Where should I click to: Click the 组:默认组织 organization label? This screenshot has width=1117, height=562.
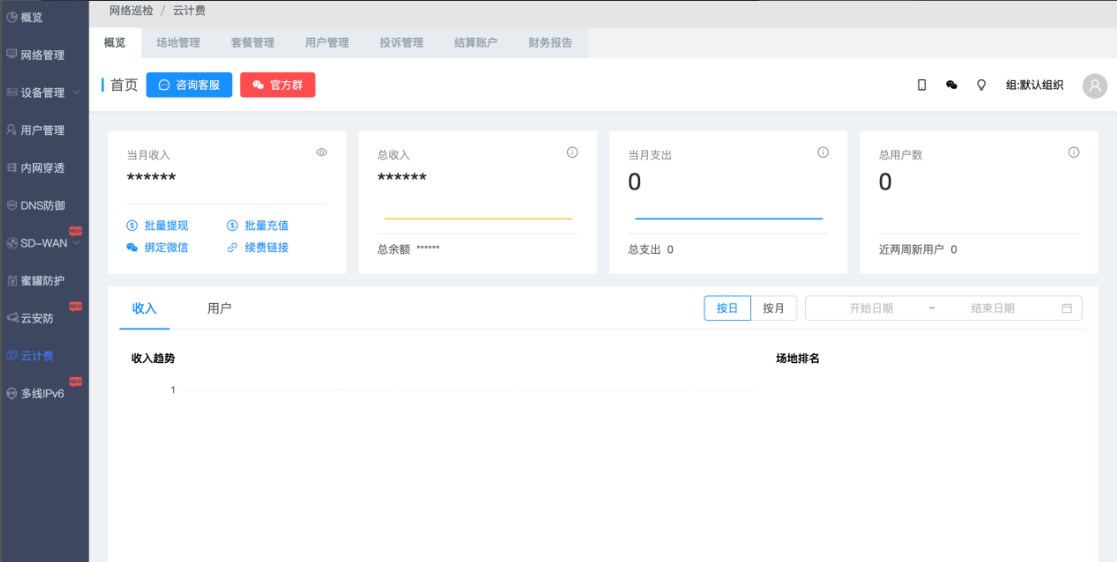pyautogui.click(x=1034, y=85)
